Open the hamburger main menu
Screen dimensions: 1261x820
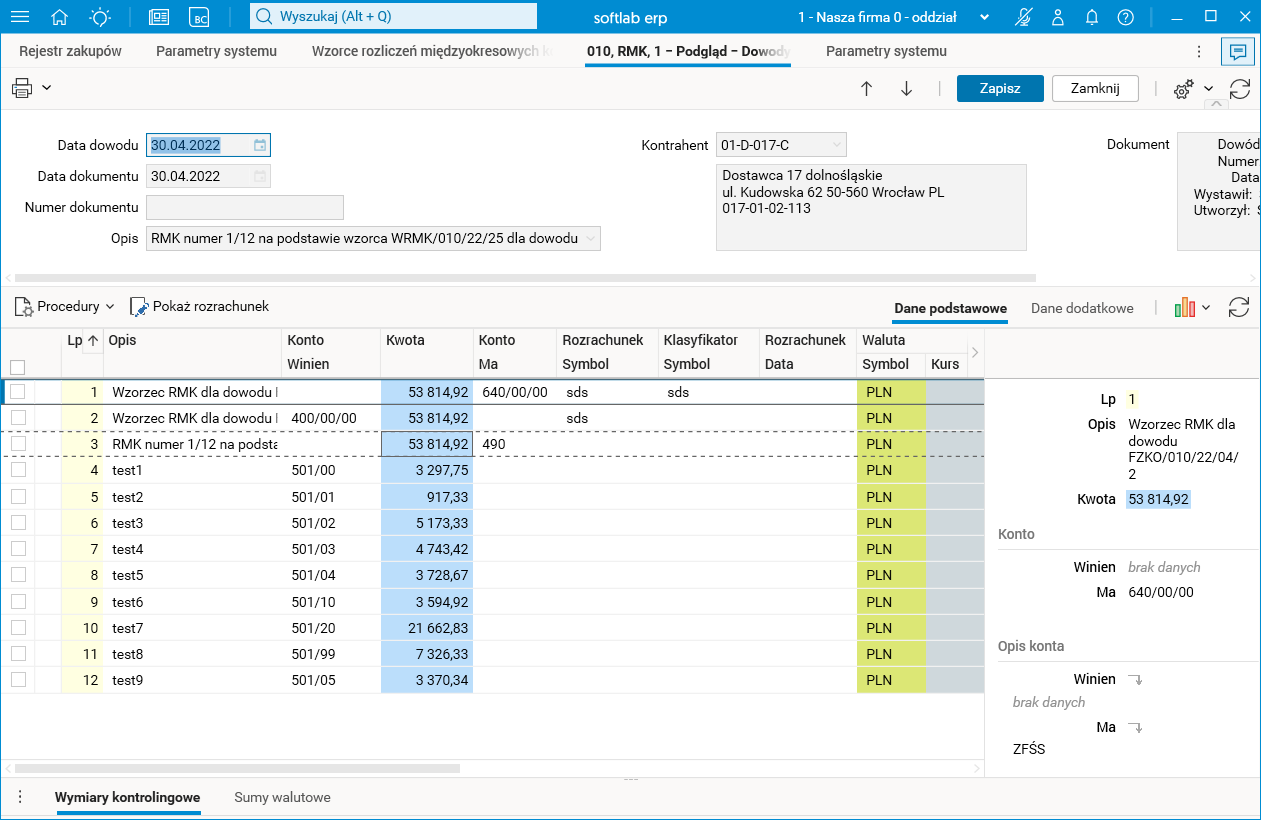pyautogui.click(x=19, y=17)
